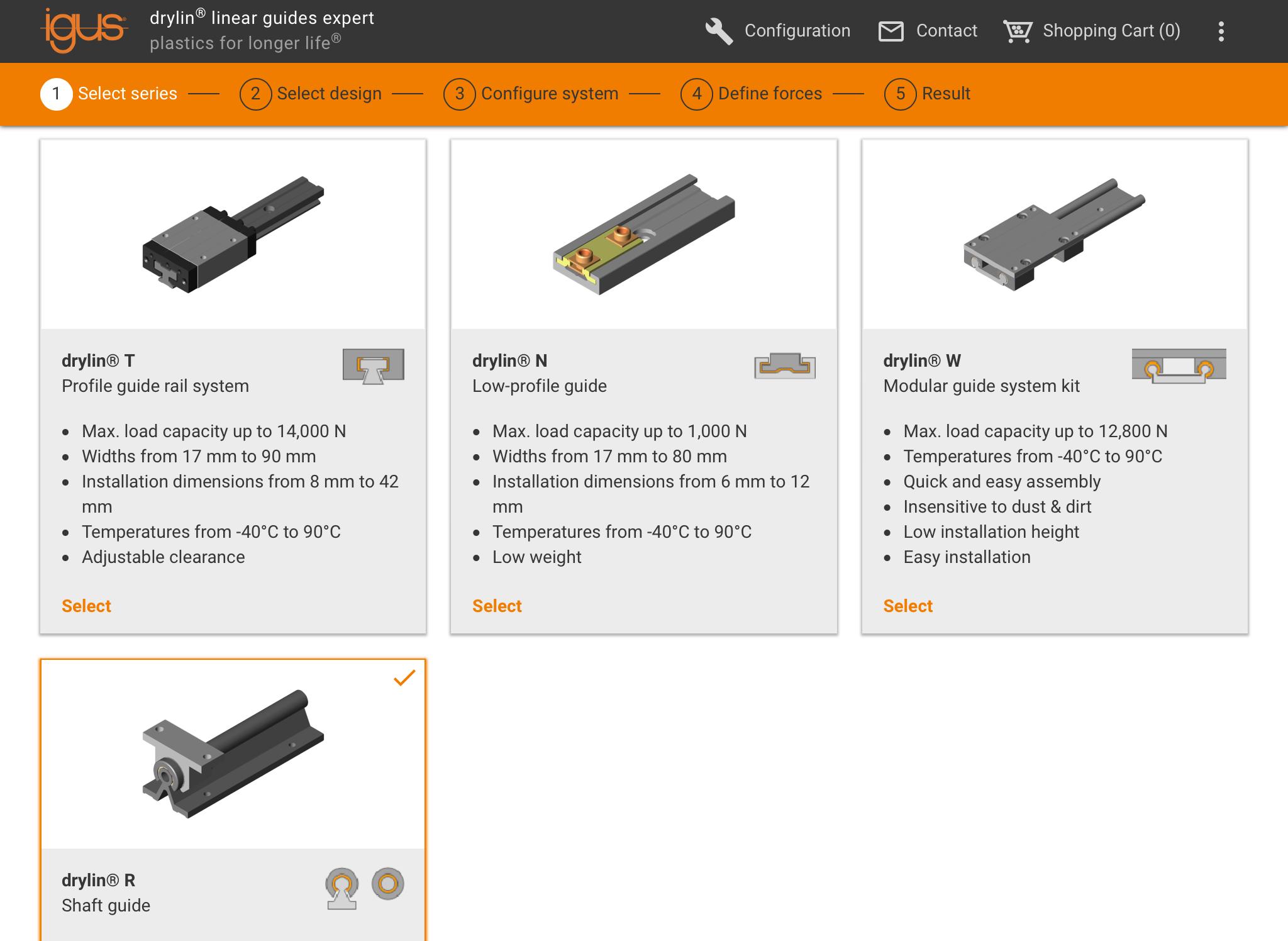Click the igus logo

click(x=84, y=31)
